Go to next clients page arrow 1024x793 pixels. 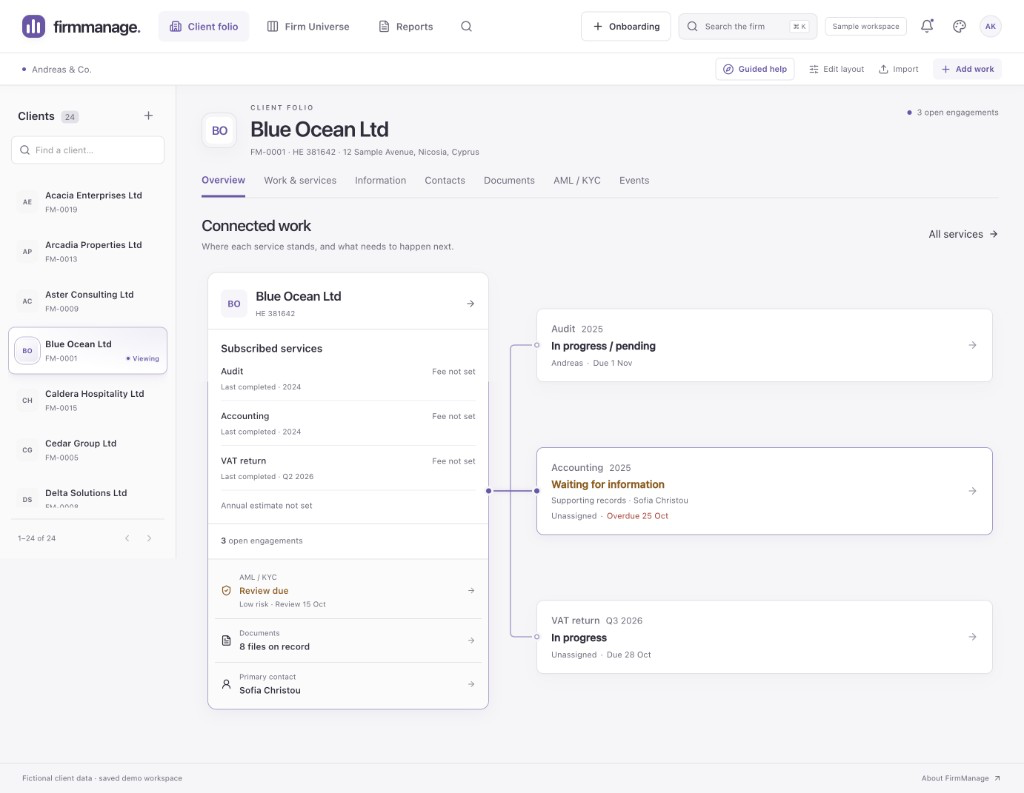[x=149, y=538]
